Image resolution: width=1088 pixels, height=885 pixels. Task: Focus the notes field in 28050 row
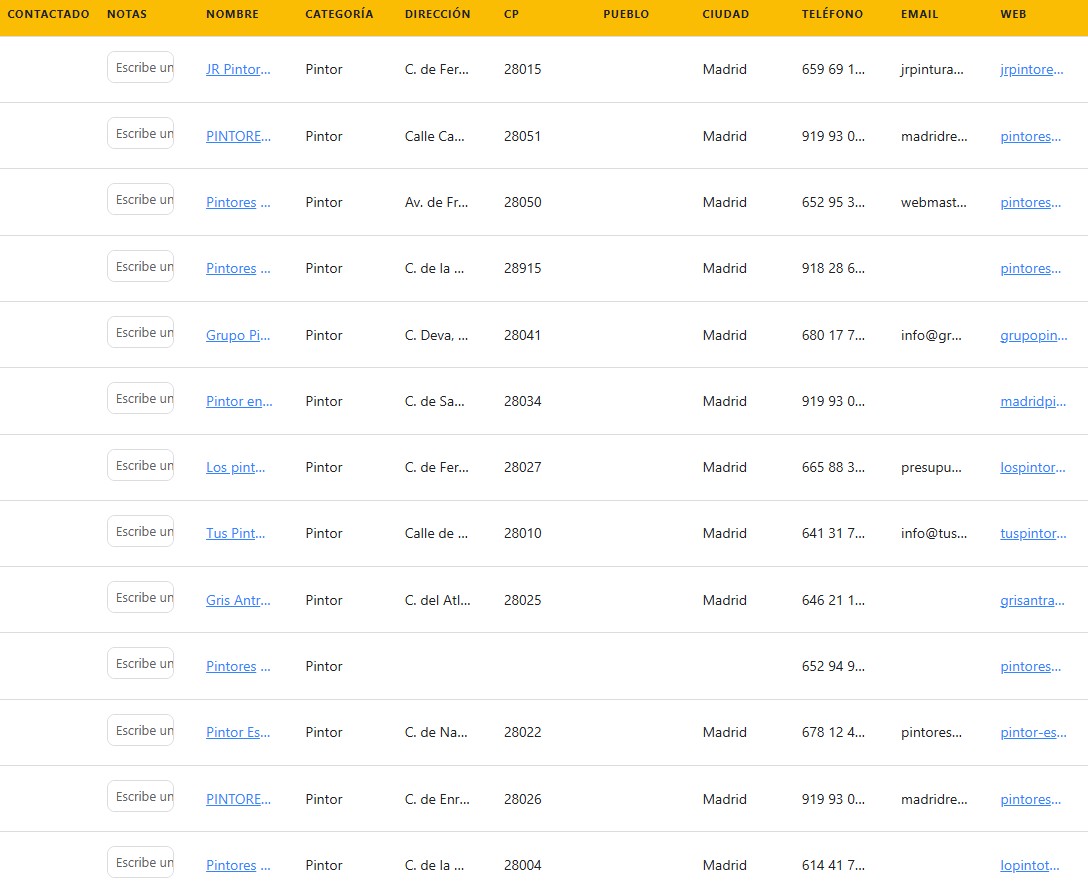(x=140, y=199)
